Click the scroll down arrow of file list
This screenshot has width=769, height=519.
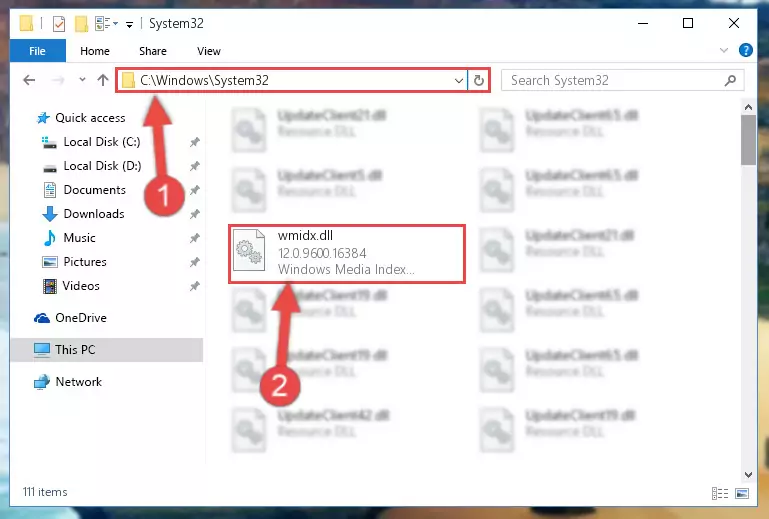click(748, 474)
